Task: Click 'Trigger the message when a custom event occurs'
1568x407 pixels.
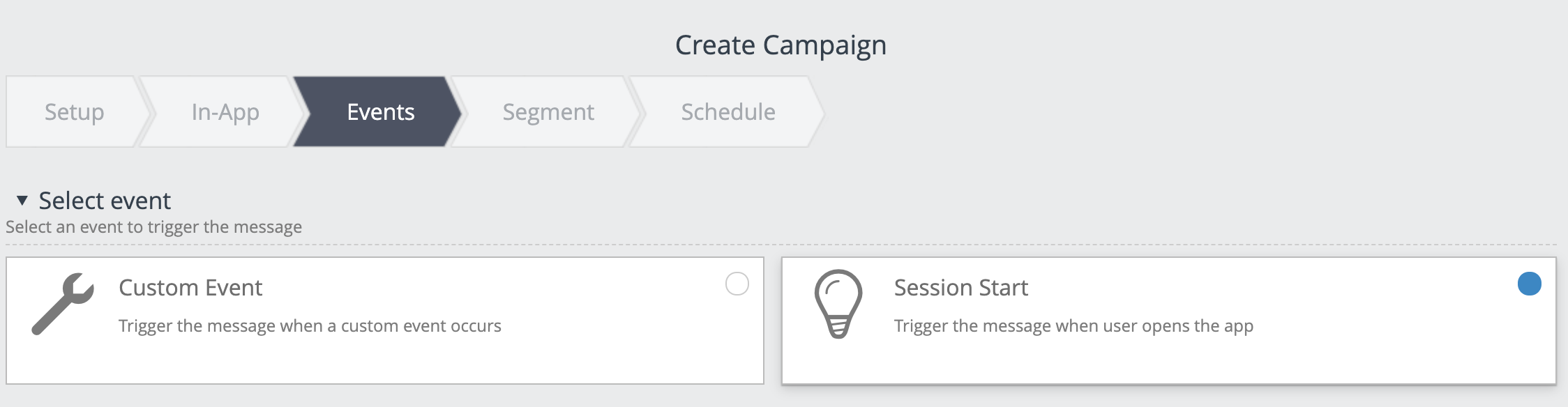Action: (310, 325)
